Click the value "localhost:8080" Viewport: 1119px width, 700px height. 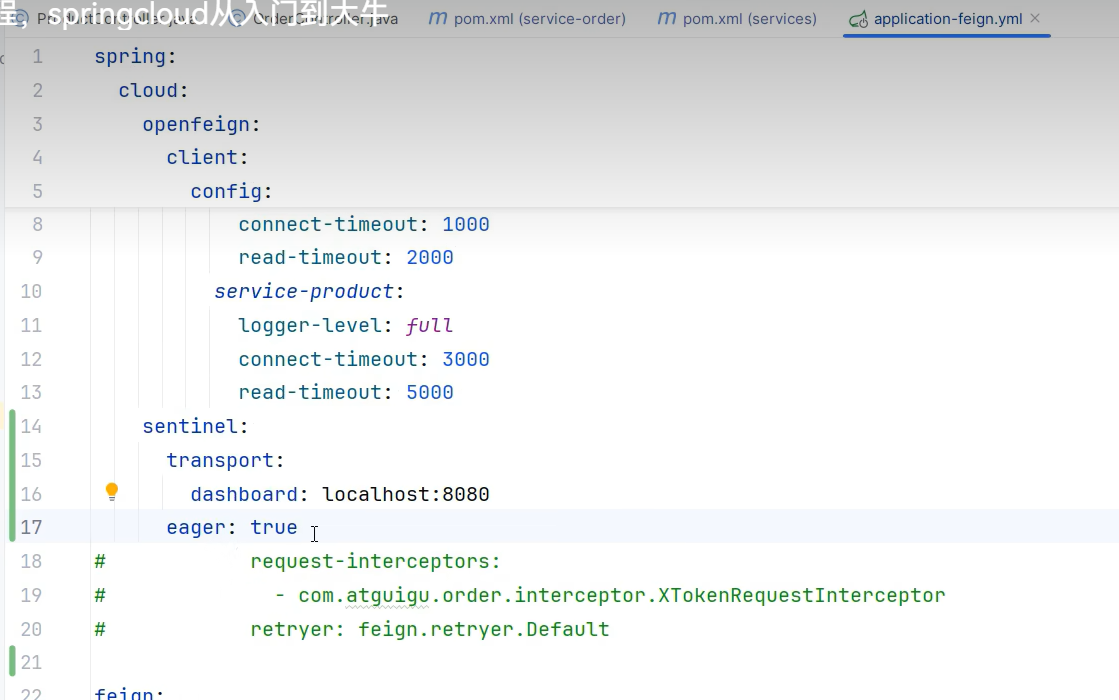[x=405, y=494]
